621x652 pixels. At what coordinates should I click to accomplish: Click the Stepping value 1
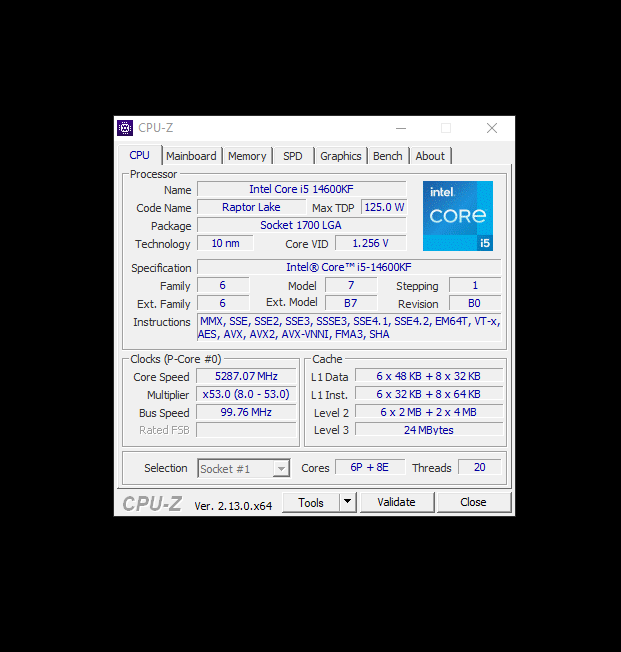475,285
